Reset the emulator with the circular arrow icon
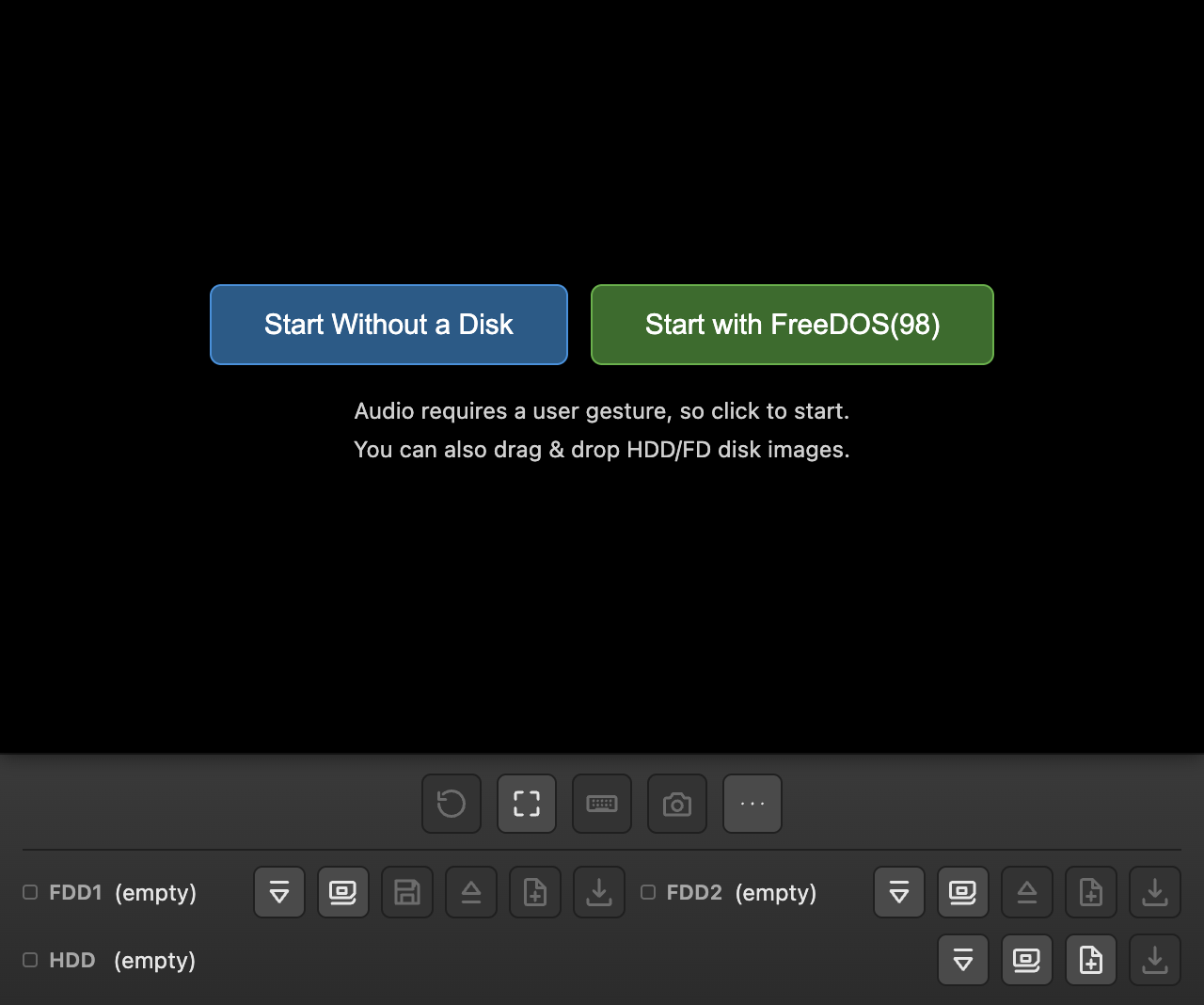Image resolution: width=1204 pixels, height=1005 pixels. coord(451,804)
